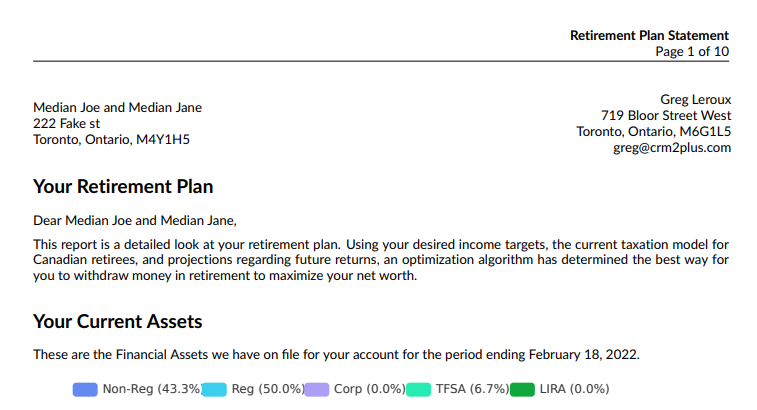The height and width of the screenshot is (410, 757).
Task: Open the greg@crm2plus.com email address
Action: (x=672, y=147)
